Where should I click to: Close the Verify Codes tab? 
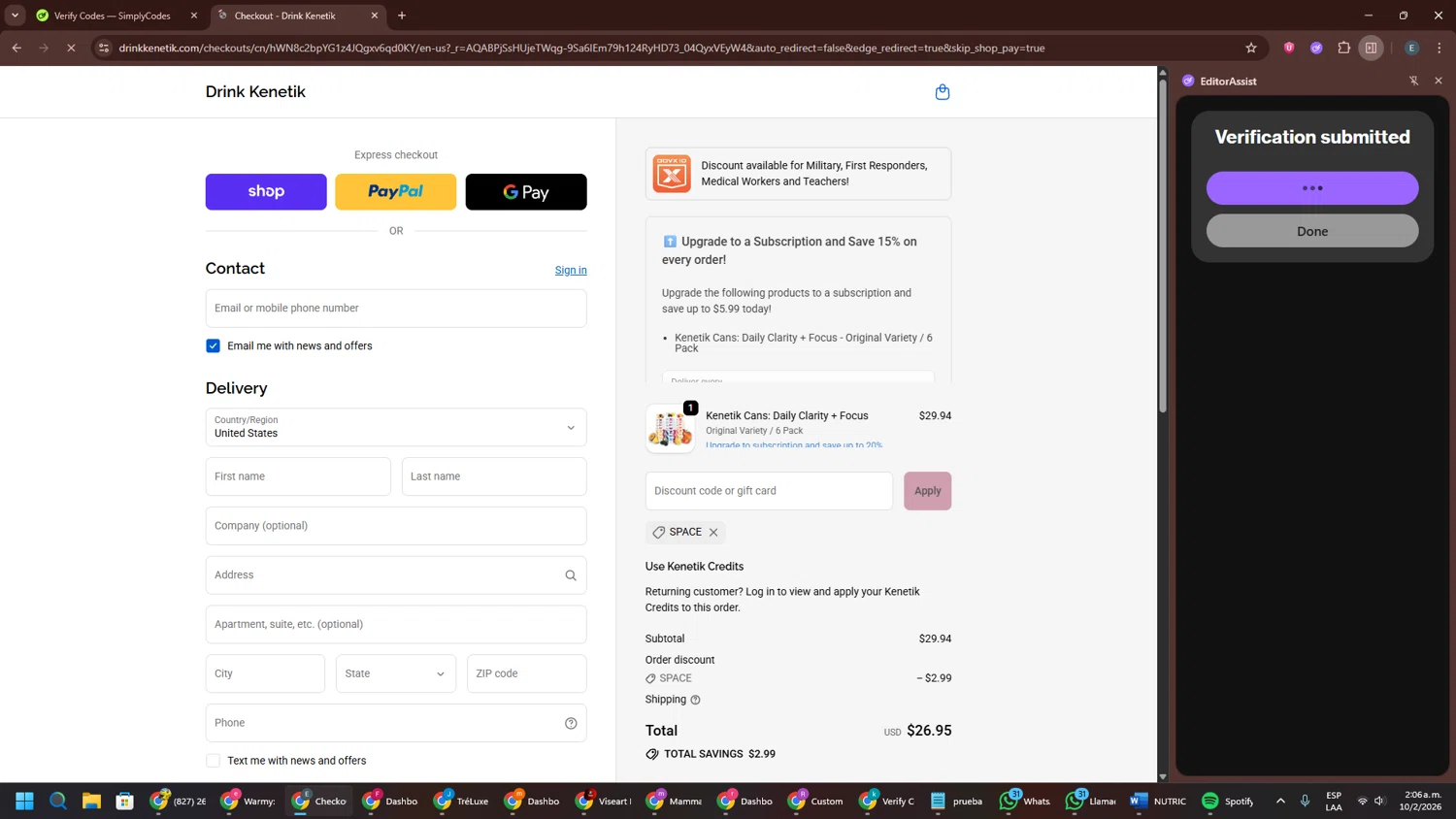coord(193,16)
